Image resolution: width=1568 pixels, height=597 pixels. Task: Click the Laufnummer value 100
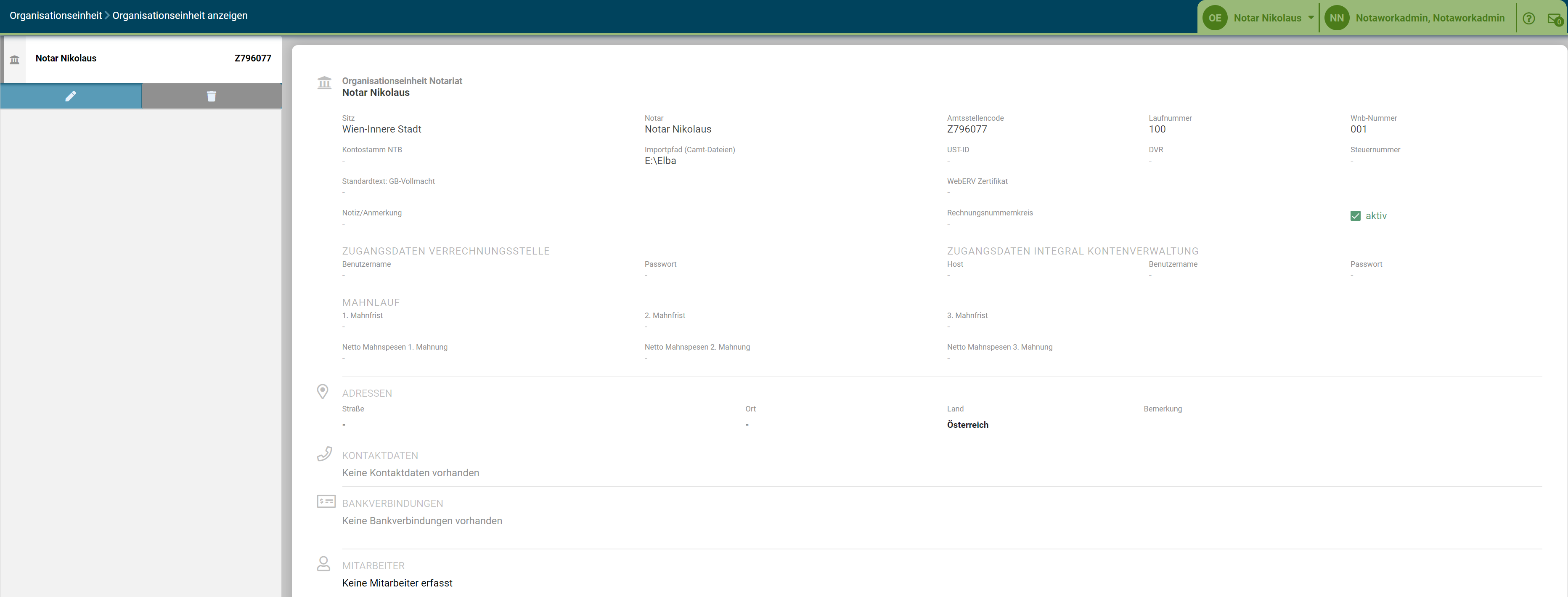(x=1157, y=129)
